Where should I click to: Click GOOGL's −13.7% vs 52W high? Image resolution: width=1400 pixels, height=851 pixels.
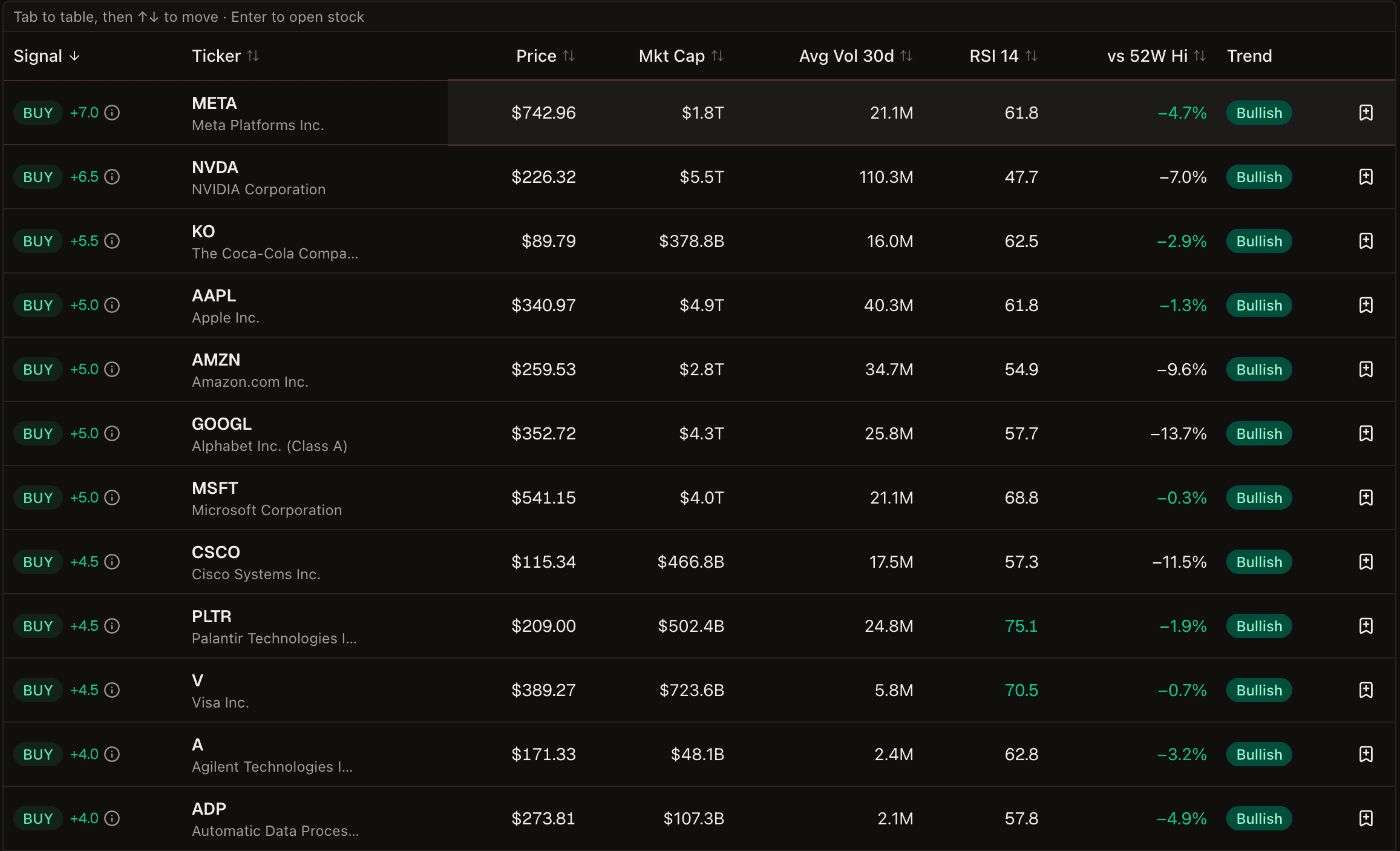pos(1178,433)
